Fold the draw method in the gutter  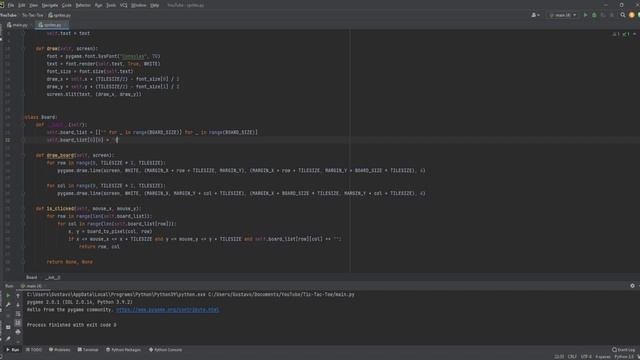pos(23,49)
